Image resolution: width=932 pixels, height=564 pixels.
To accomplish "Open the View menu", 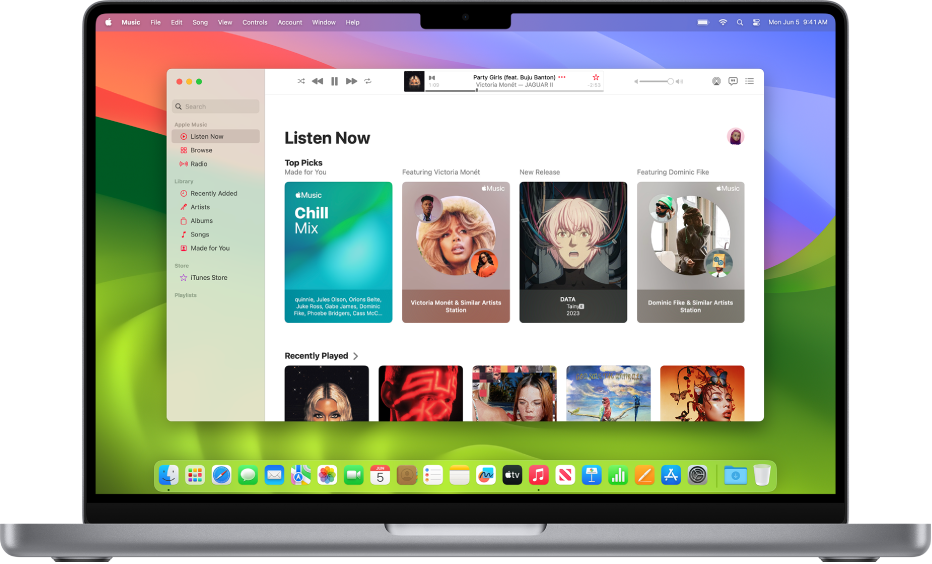I will click(225, 22).
